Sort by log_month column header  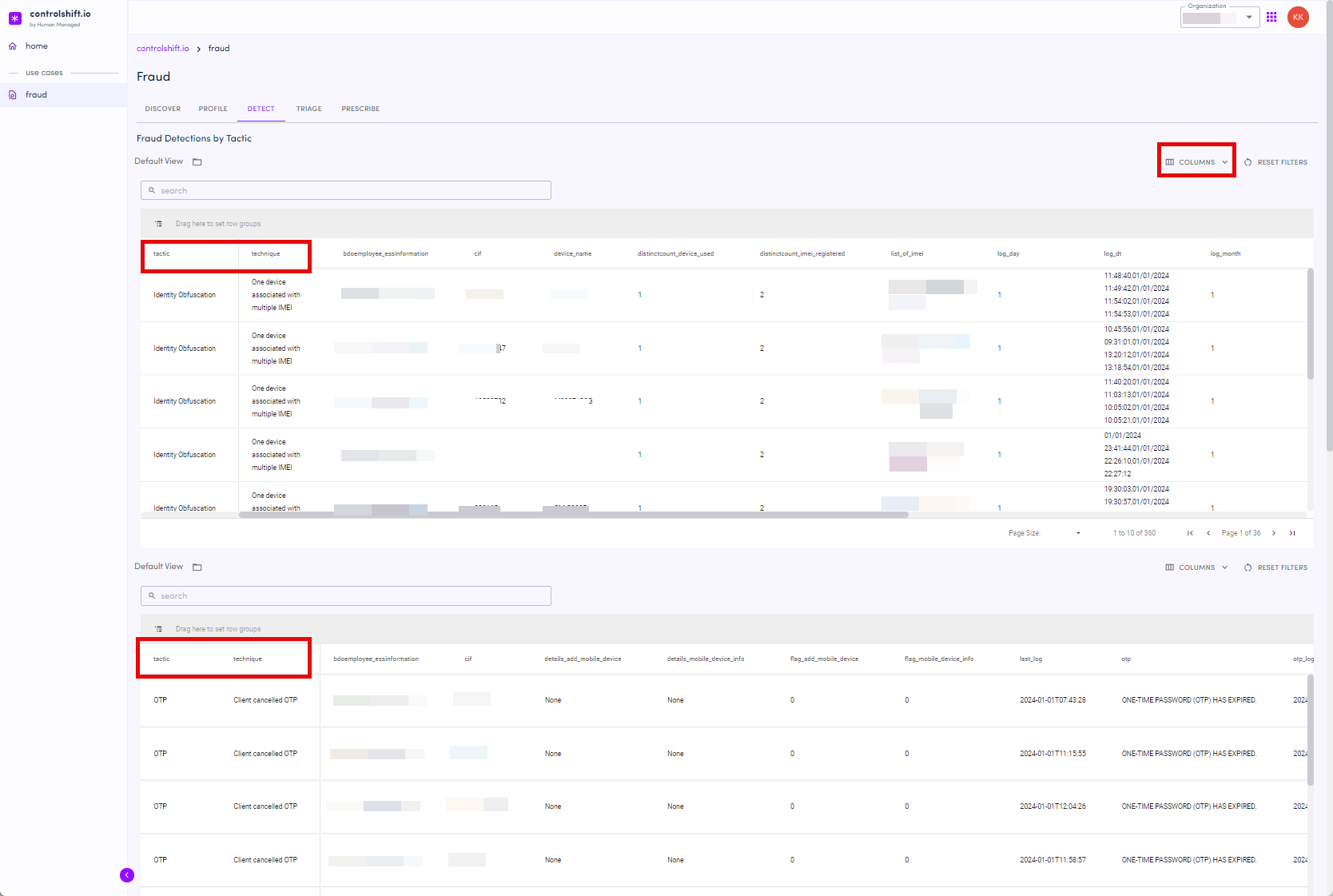(x=1225, y=254)
